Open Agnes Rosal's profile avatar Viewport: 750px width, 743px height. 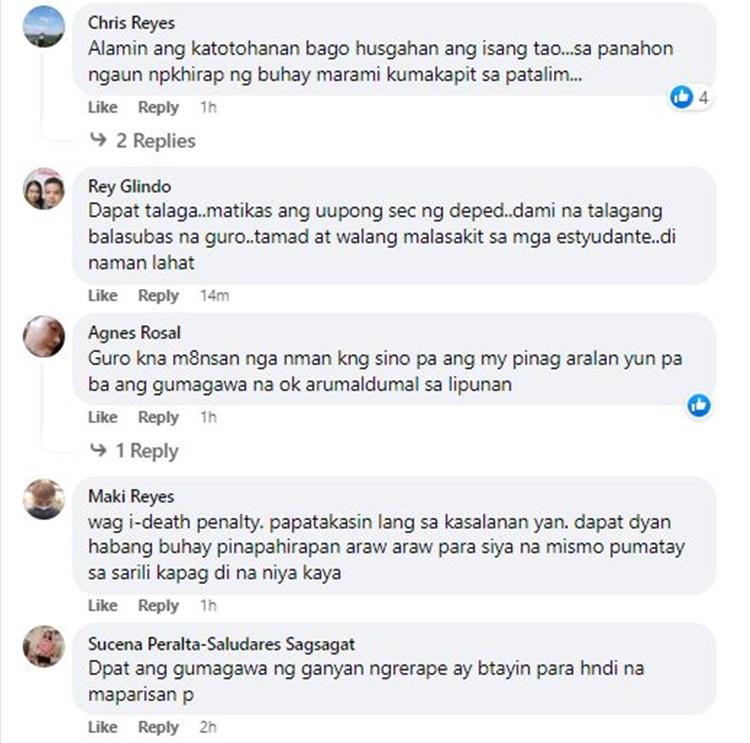tap(44, 336)
